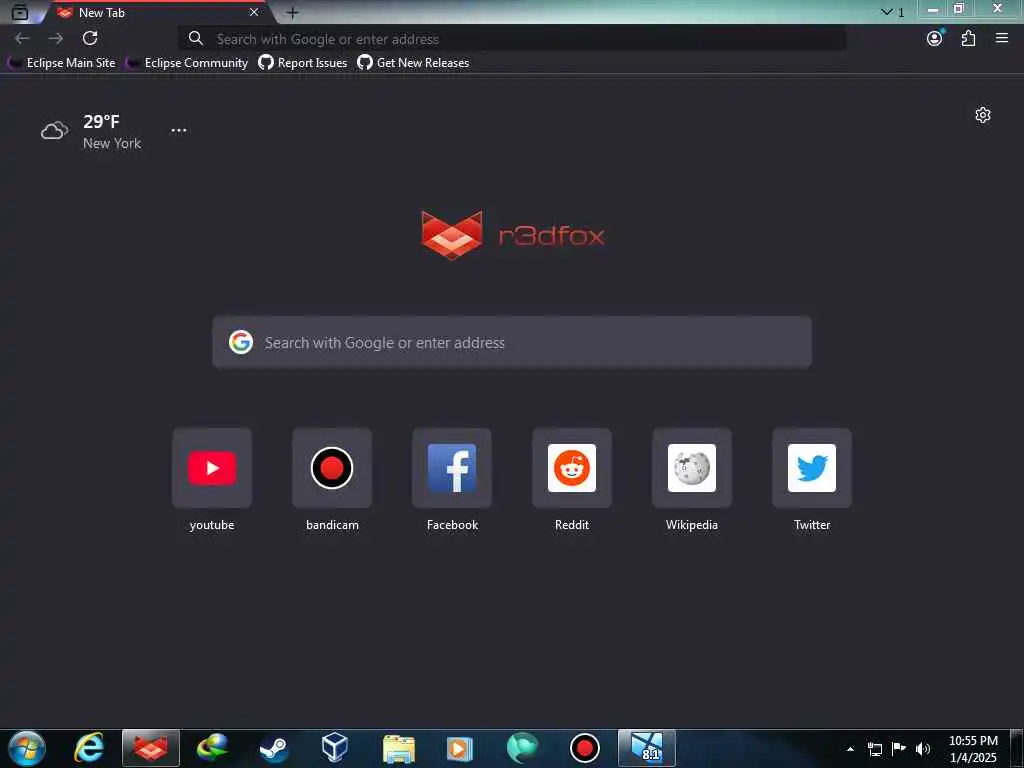1024x768 pixels.
Task: Click the cloud weather icon
Action: coord(54,131)
